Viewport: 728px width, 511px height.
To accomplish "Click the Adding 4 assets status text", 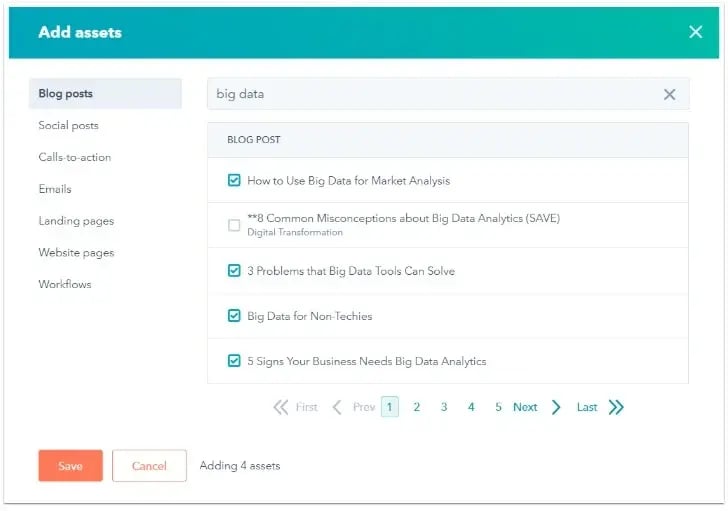I will (x=240, y=466).
